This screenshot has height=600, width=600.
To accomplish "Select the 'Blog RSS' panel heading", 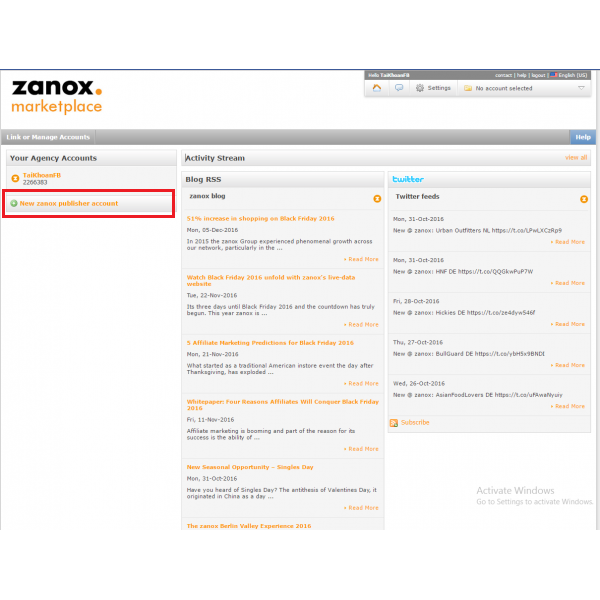I will point(203,179).
